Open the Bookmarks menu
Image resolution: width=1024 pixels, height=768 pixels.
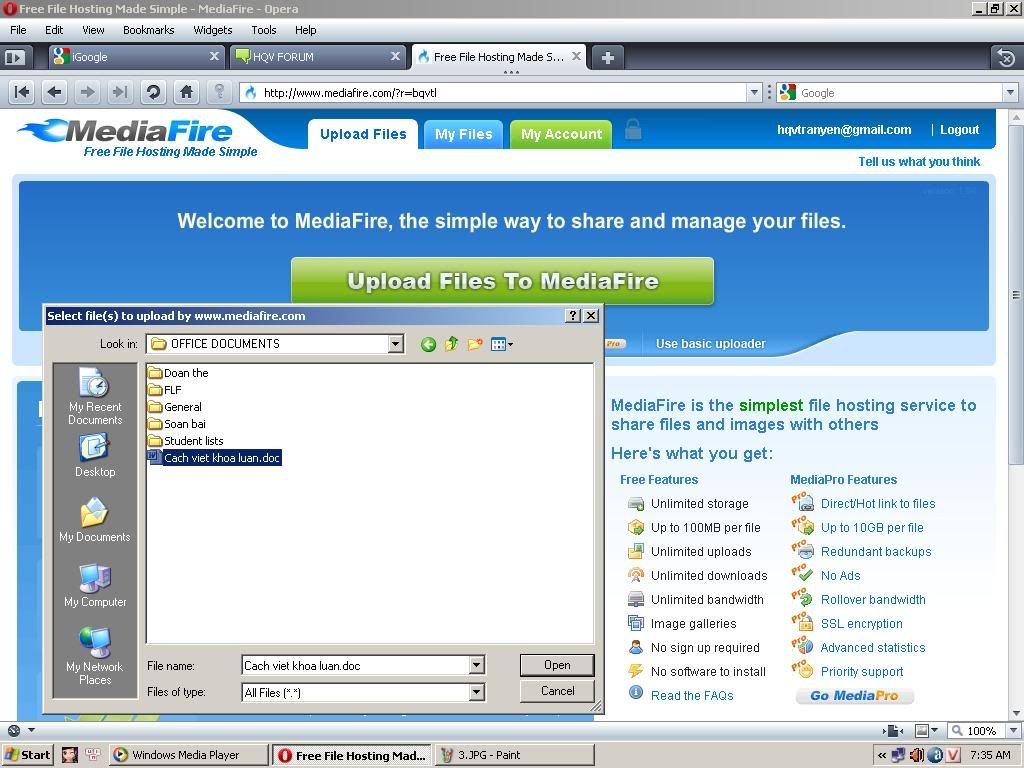pos(148,30)
